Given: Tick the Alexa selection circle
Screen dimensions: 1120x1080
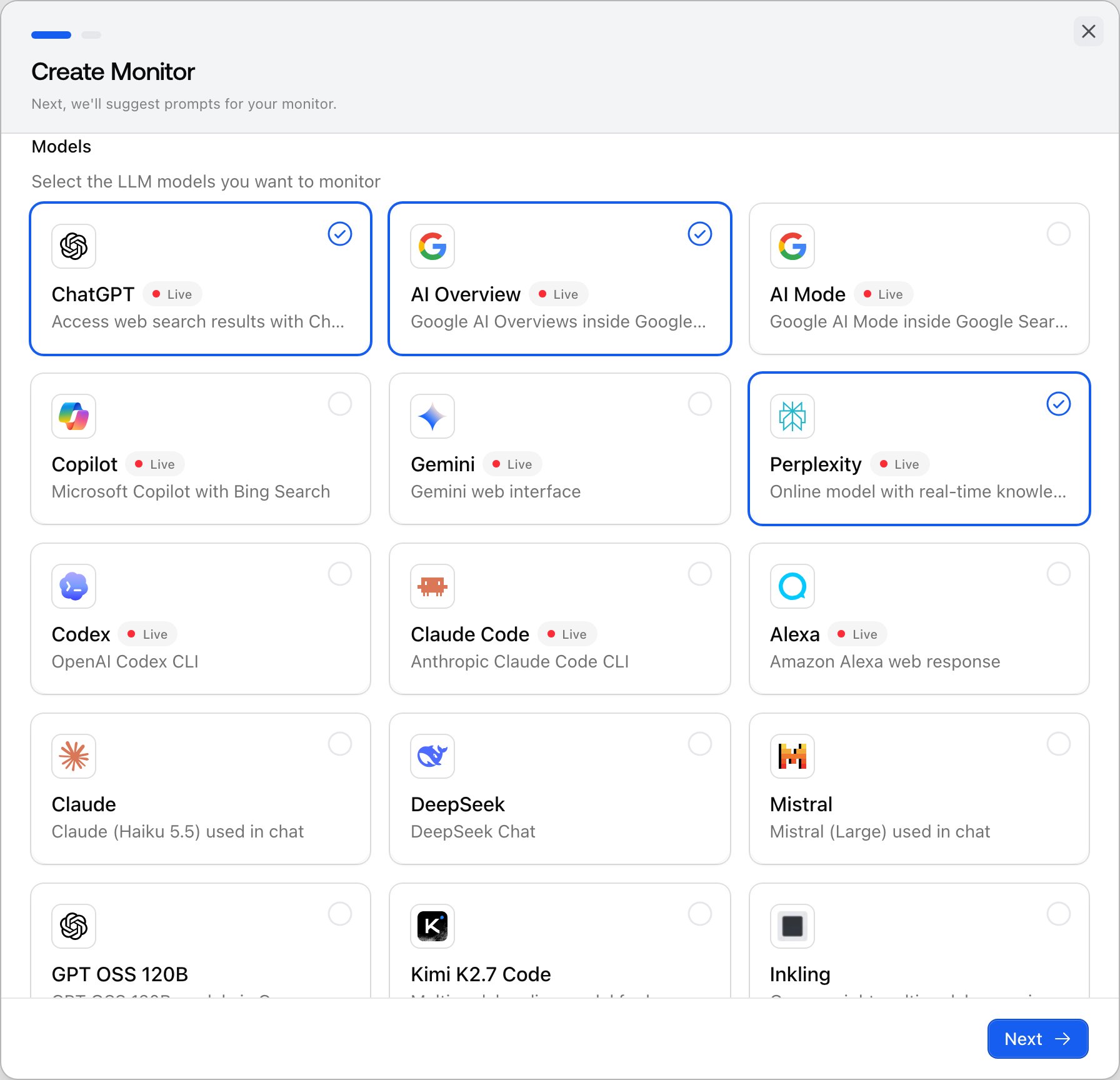Looking at the screenshot, I should [x=1059, y=574].
